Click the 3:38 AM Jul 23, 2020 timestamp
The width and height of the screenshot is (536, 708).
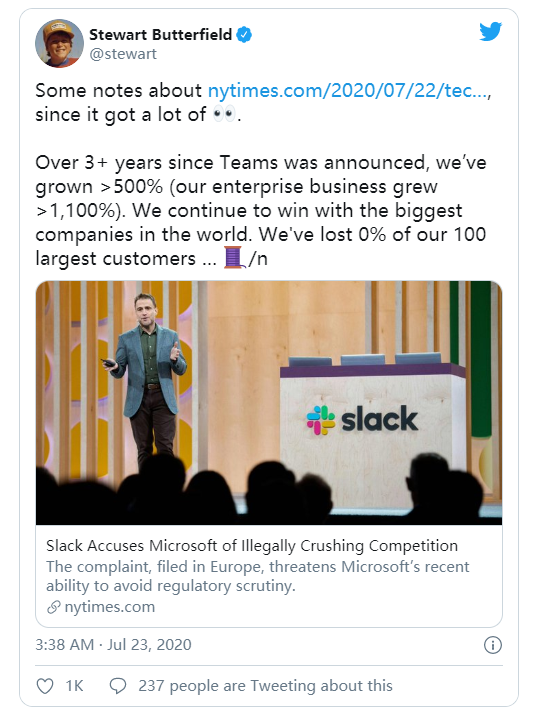click(x=113, y=645)
